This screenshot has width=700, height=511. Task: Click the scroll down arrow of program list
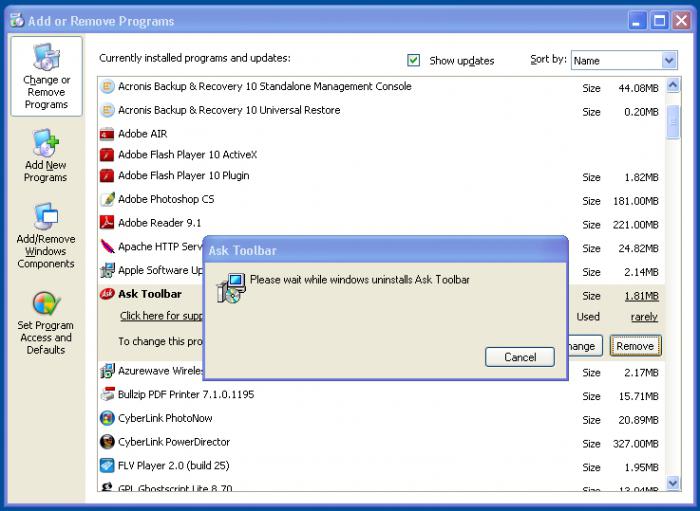click(x=673, y=482)
